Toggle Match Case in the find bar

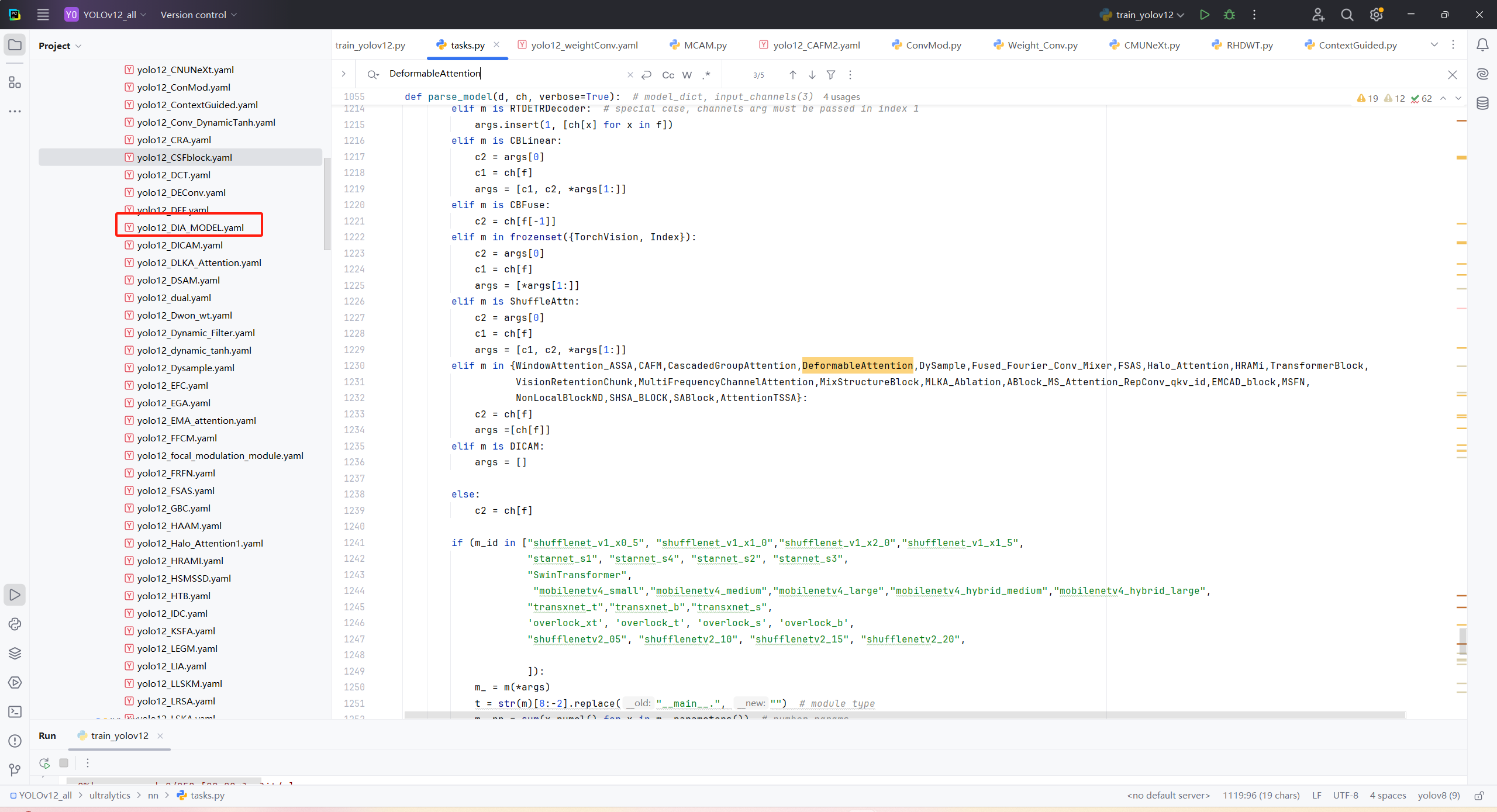coord(668,75)
